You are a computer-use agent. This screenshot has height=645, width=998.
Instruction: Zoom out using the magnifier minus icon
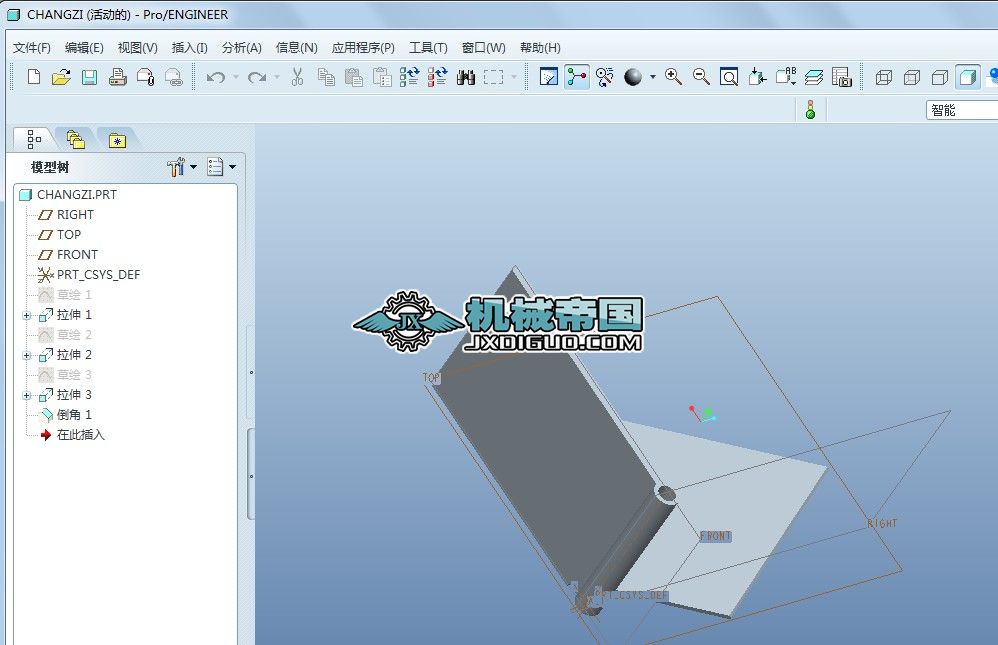tap(701, 77)
